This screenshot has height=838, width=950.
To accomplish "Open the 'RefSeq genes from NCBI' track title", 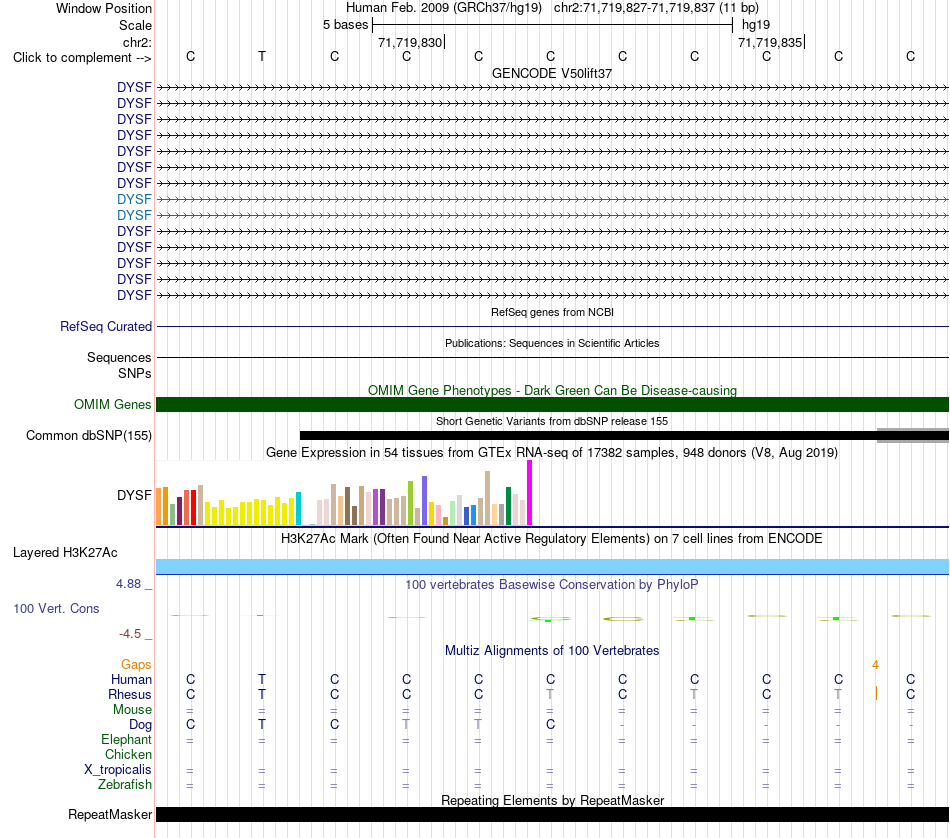I will point(552,312).
